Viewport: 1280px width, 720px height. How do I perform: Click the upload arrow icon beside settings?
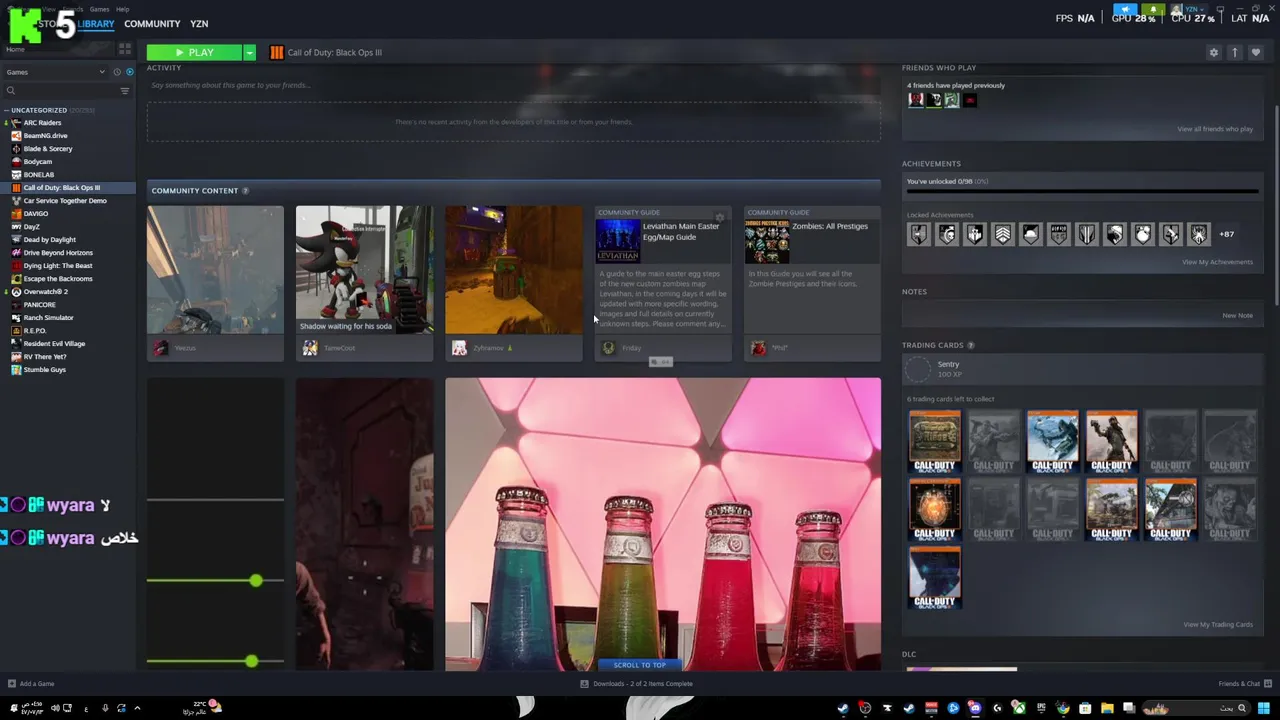point(1235,52)
